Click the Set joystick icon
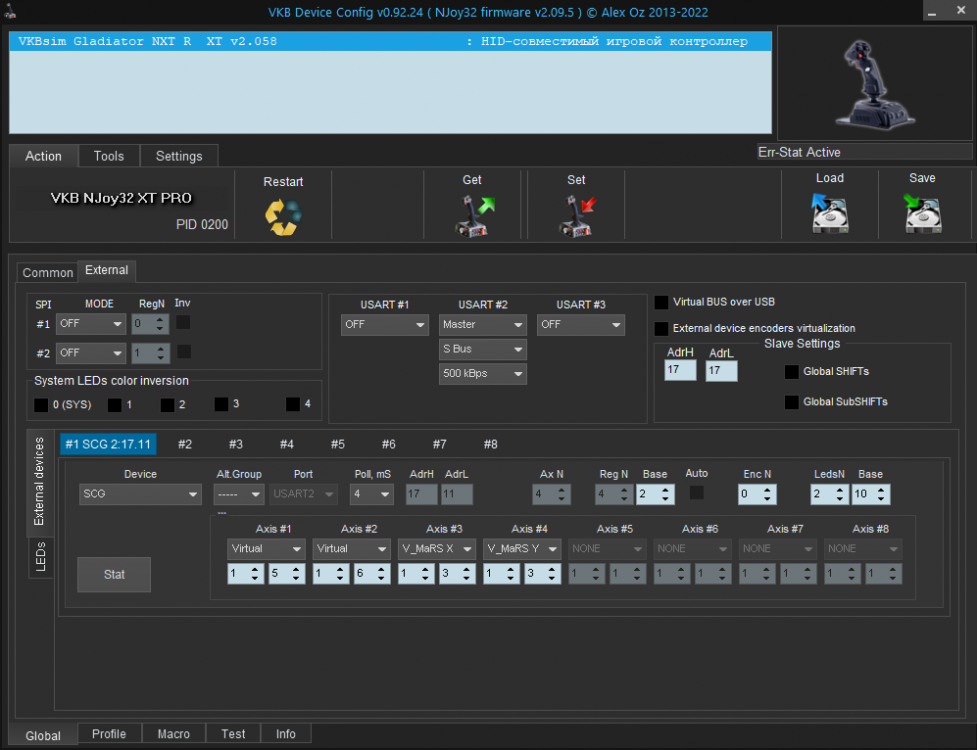The image size is (977, 750). click(577, 216)
